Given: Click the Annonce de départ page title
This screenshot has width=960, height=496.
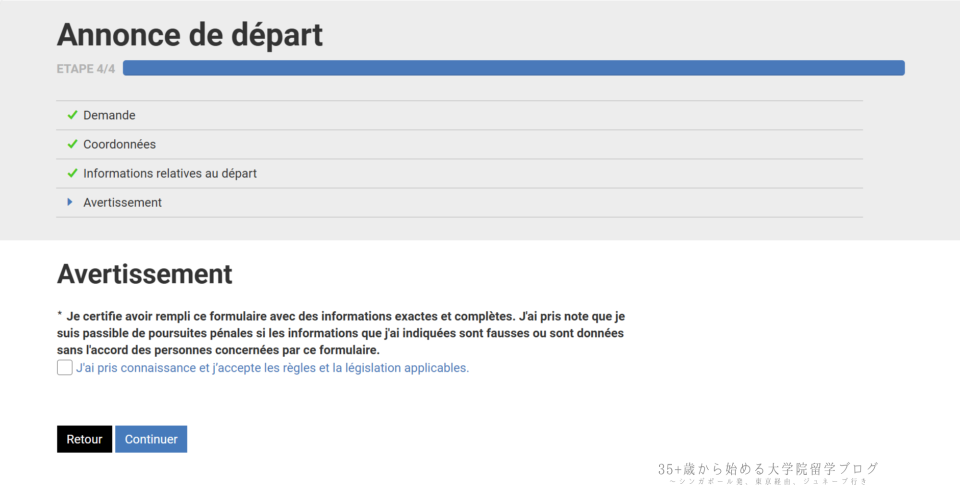Looking at the screenshot, I should 190,35.
